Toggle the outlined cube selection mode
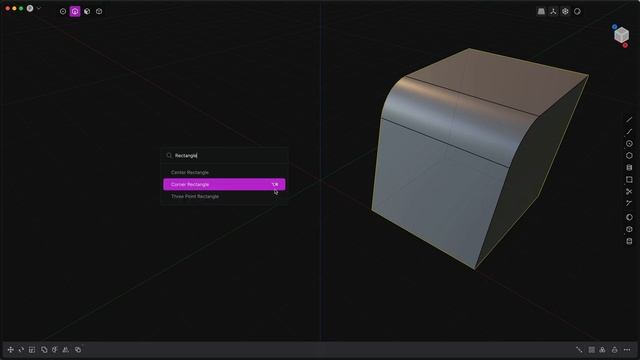 [x=99, y=11]
